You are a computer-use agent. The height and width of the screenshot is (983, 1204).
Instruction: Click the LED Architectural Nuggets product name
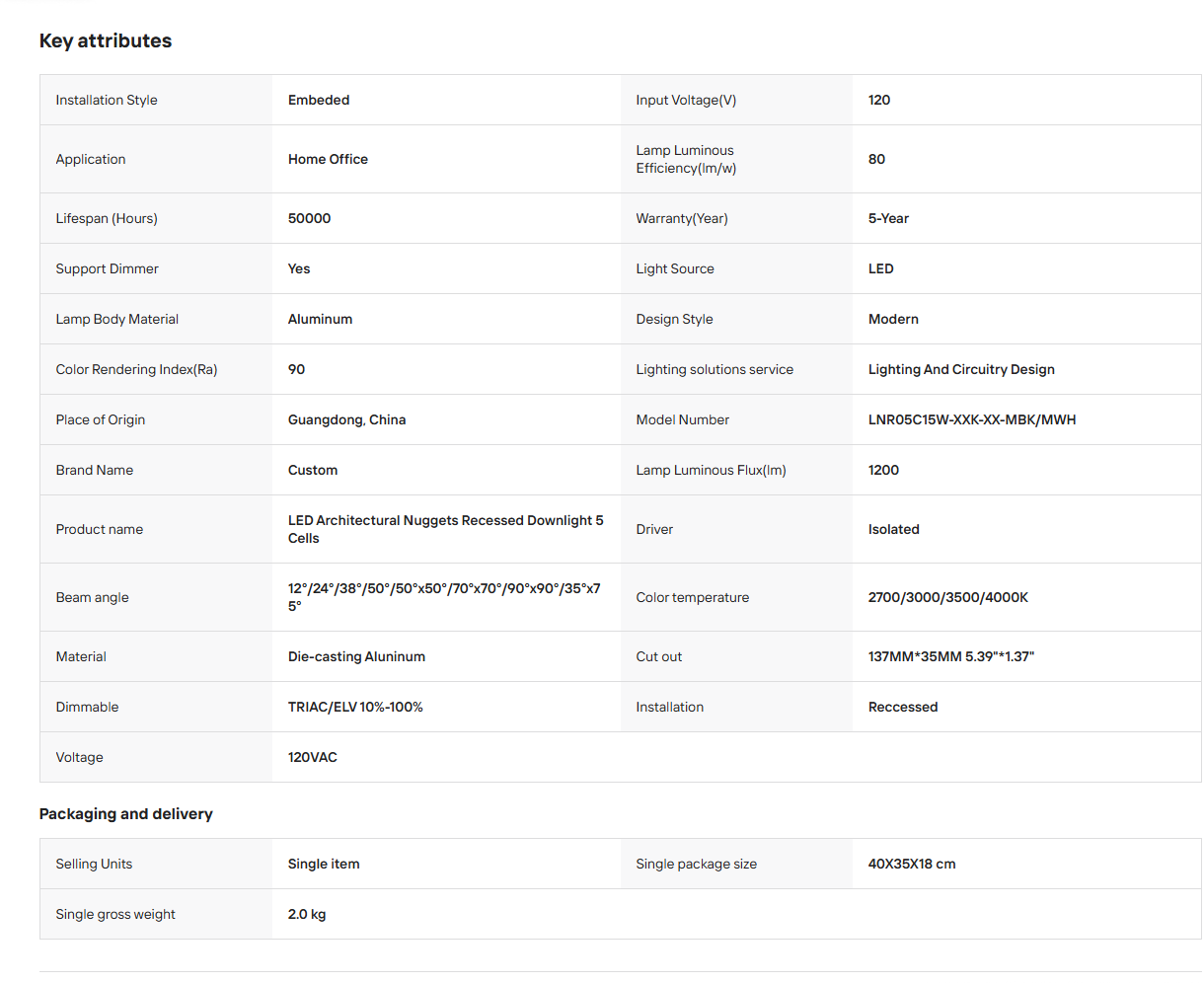pos(446,529)
